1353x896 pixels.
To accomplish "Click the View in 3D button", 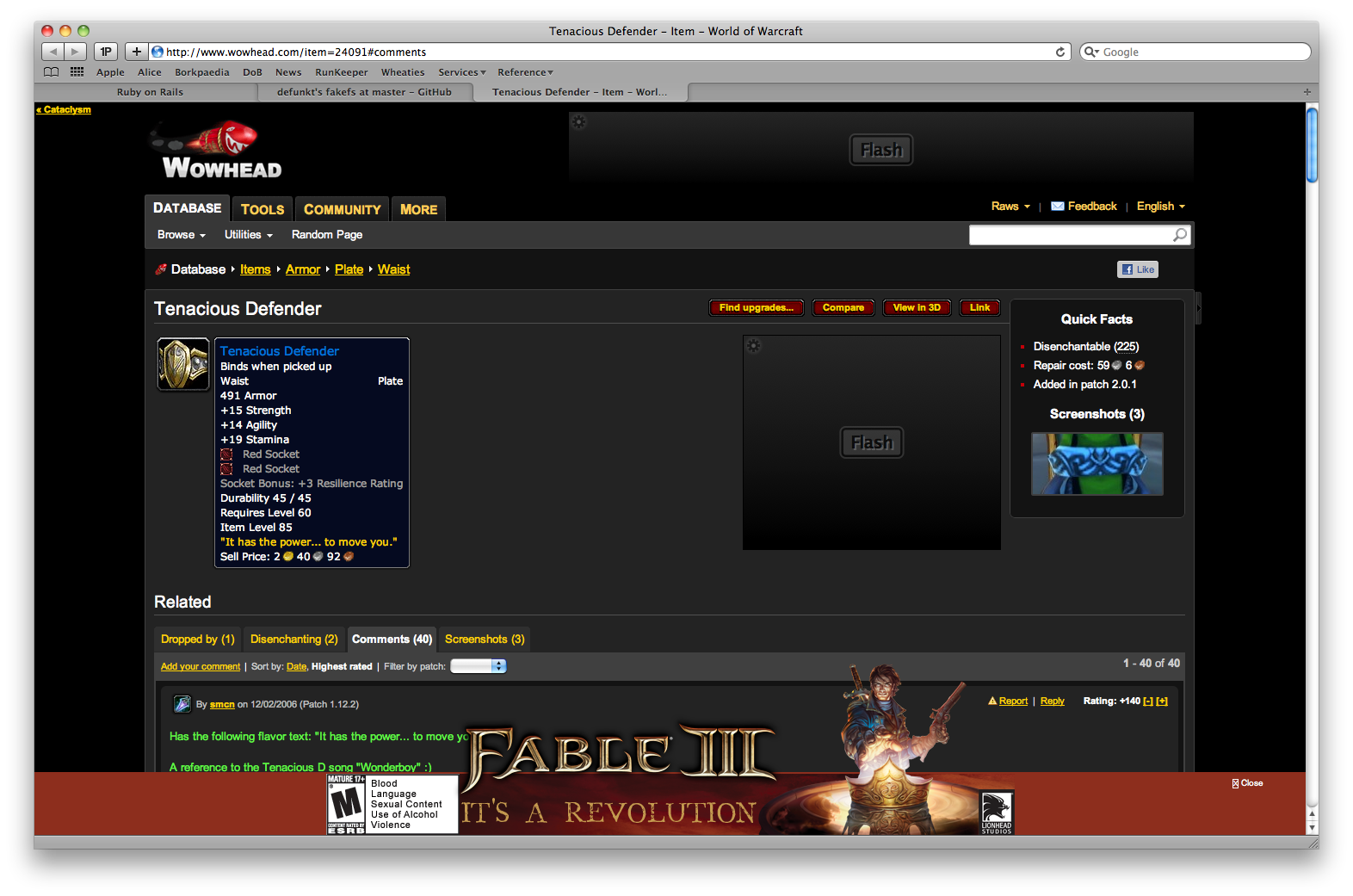I will [x=917, y=308].
